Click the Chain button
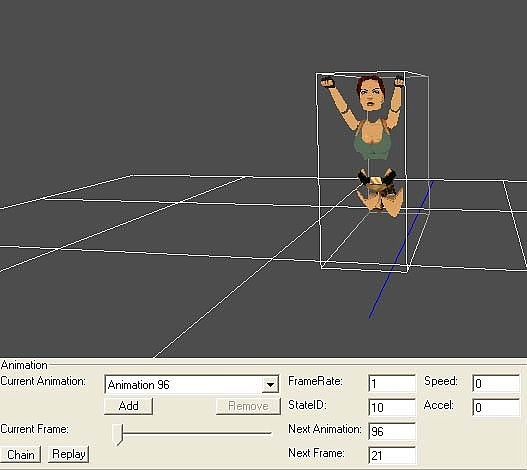 (21, 455)
